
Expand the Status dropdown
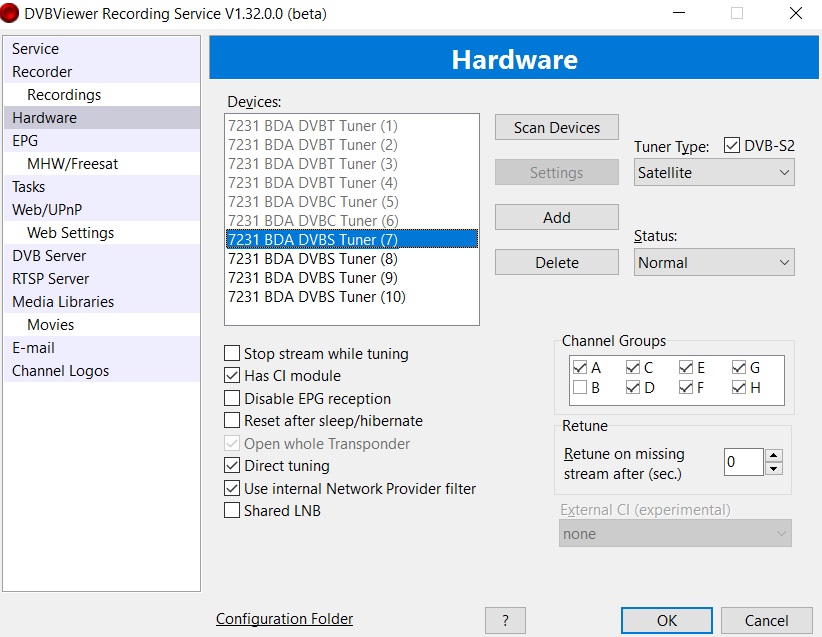(x=714, y=263)
